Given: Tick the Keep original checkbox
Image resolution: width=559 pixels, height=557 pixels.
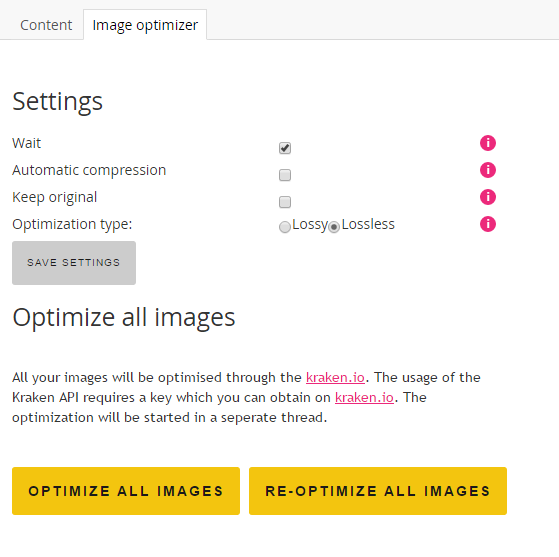Looking at the screenshot, I should 285,202.
